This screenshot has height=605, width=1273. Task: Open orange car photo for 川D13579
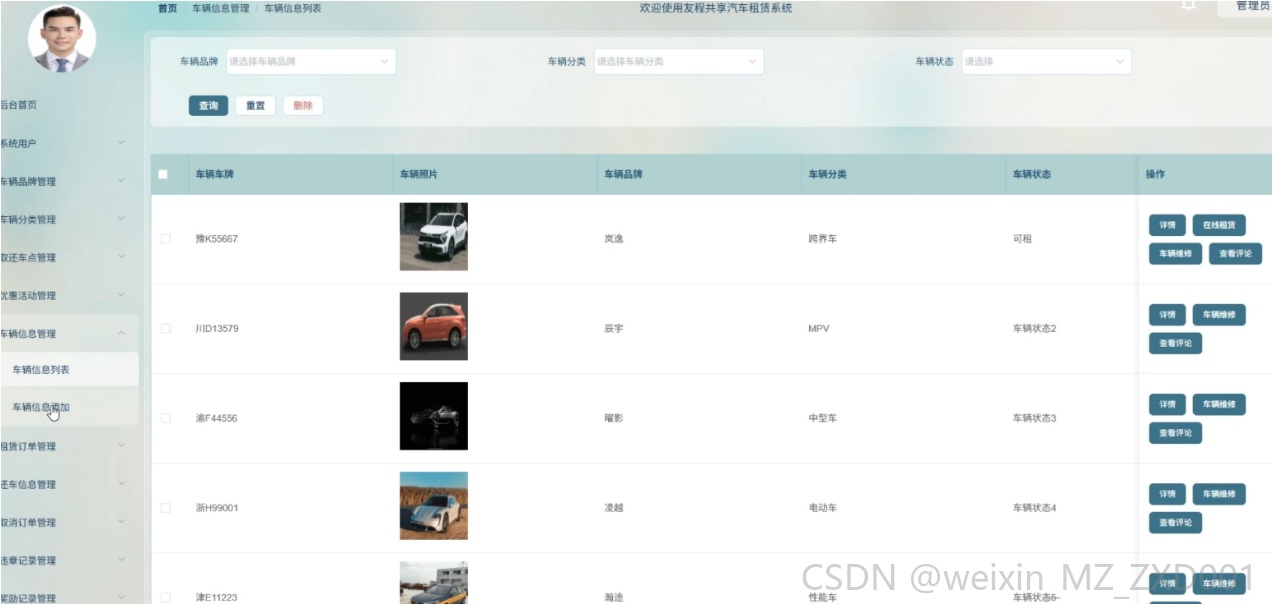click(x=434, y=326)
